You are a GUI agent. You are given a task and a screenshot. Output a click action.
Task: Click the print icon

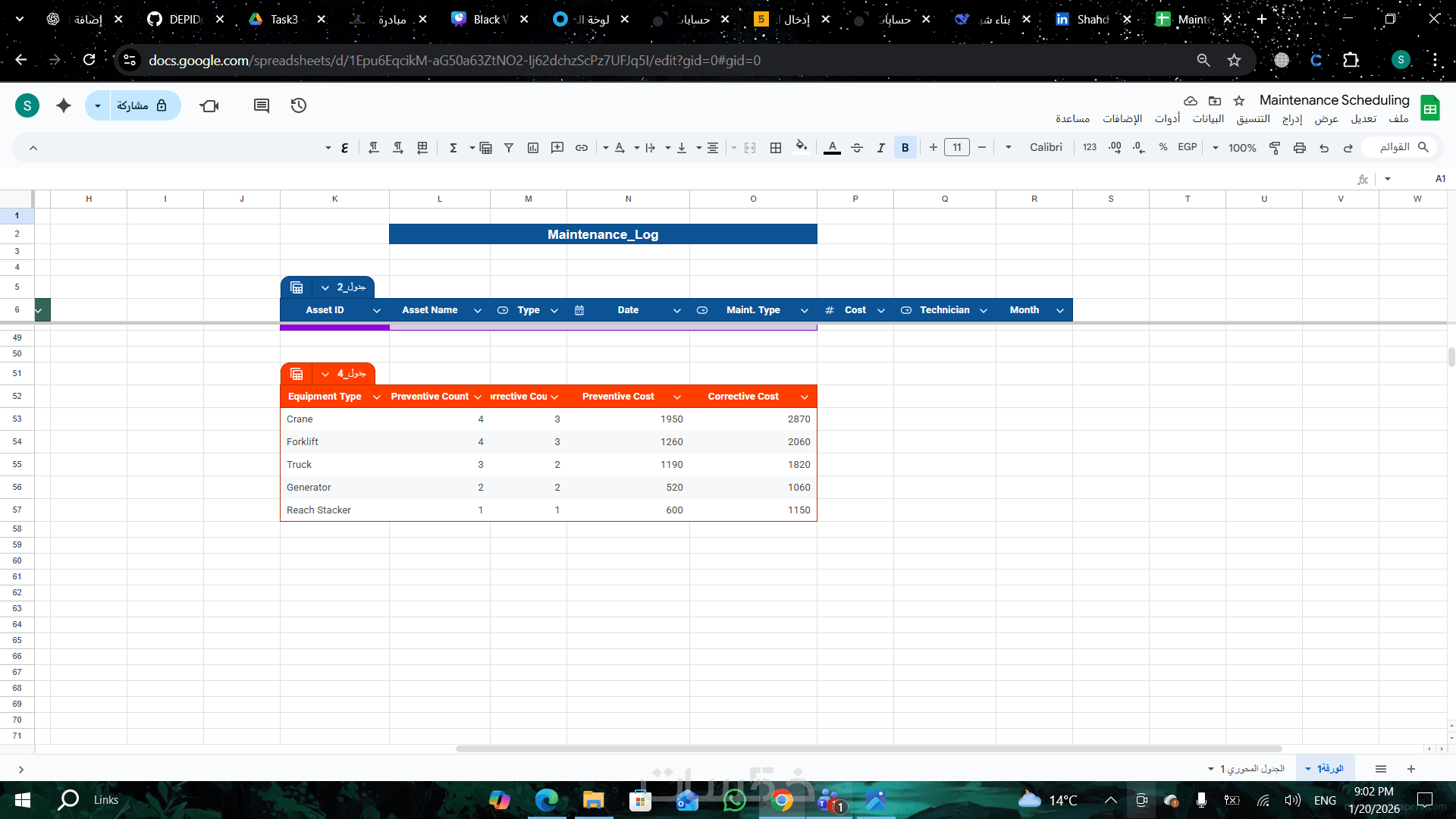1300,148
